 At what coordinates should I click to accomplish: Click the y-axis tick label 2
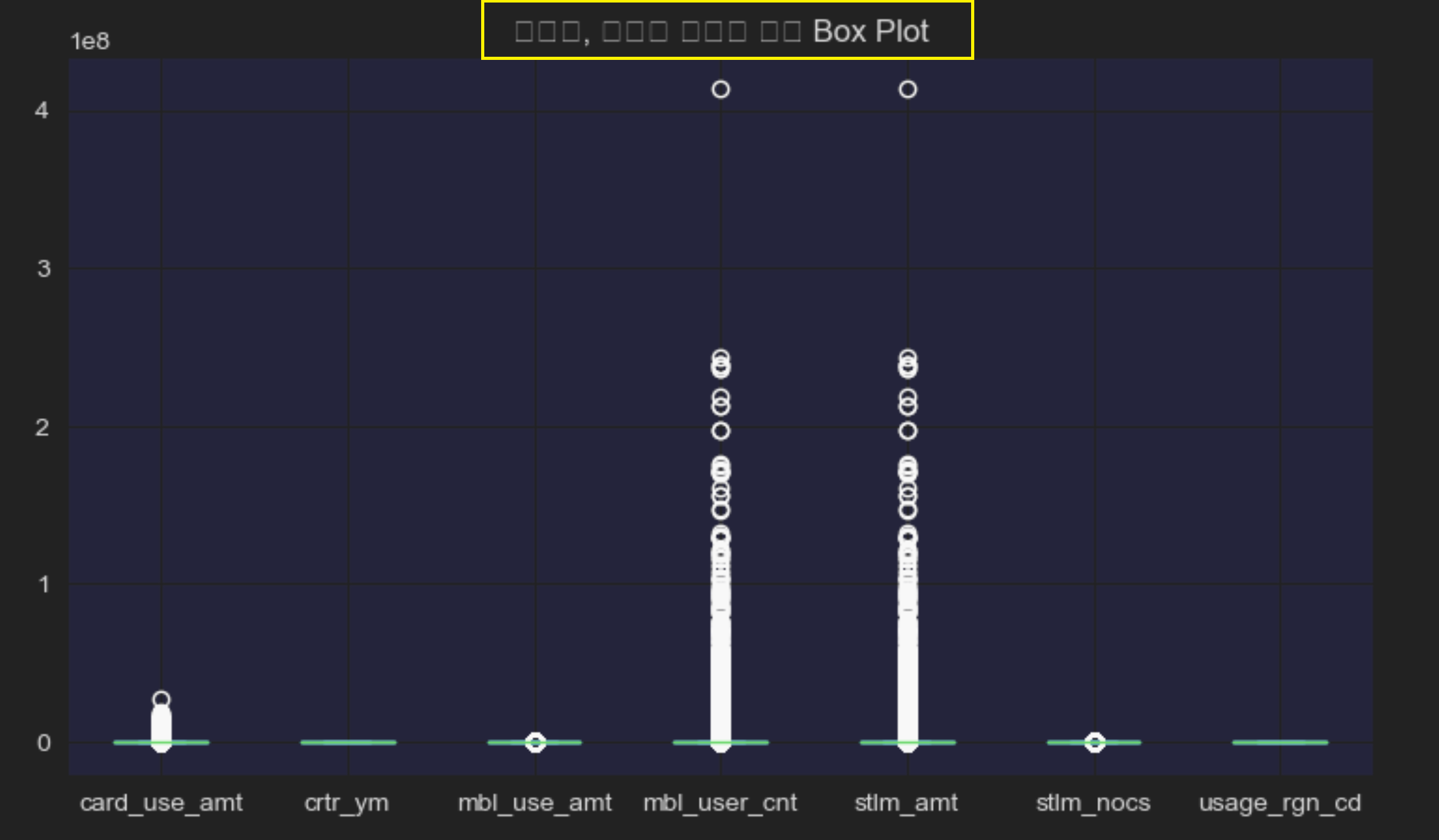[x=42, y=428]
